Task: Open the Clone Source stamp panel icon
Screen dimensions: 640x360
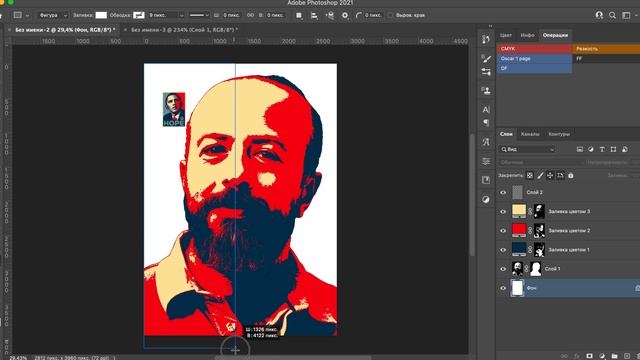Action: 486,91
